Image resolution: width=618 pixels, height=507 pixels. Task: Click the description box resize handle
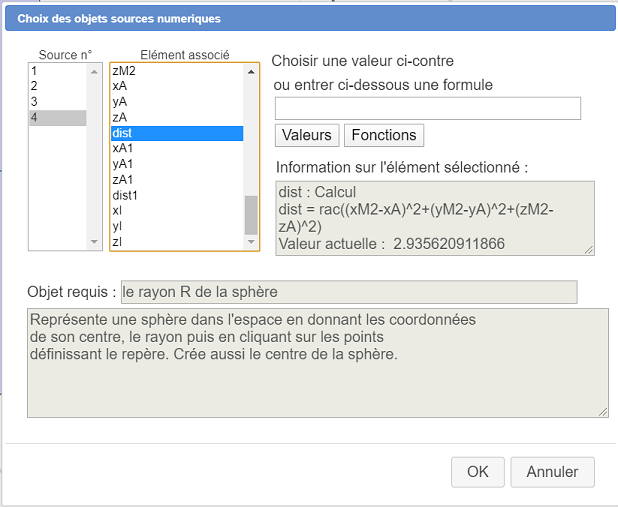point(603,412)
